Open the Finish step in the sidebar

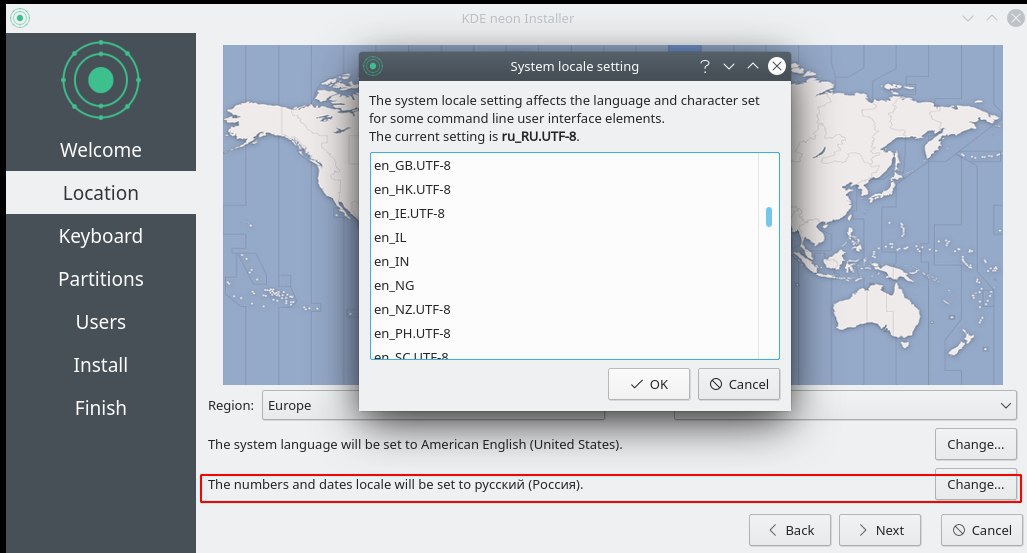pyautogui.click(x=101, y=408)
